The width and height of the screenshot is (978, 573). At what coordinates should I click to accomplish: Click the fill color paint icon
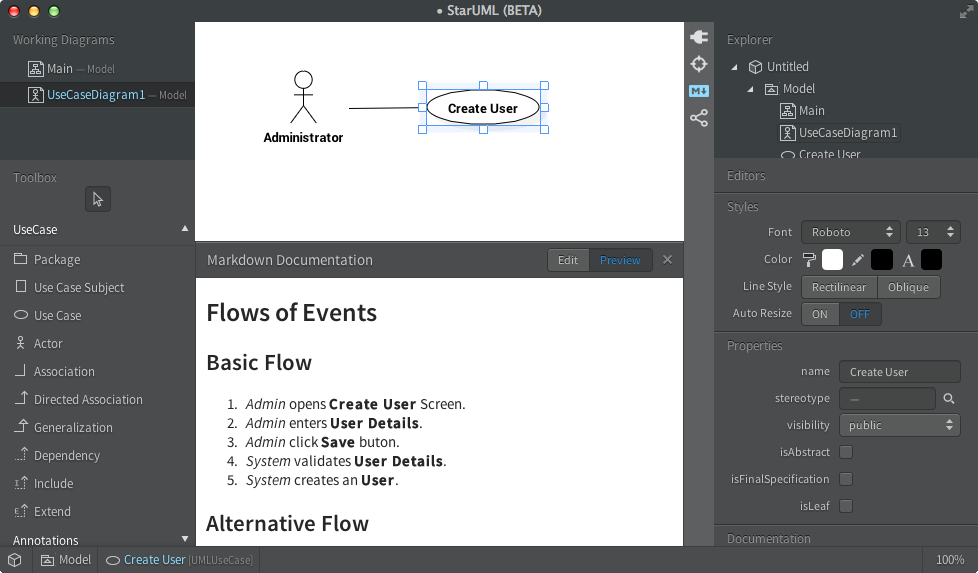point(810,260)
